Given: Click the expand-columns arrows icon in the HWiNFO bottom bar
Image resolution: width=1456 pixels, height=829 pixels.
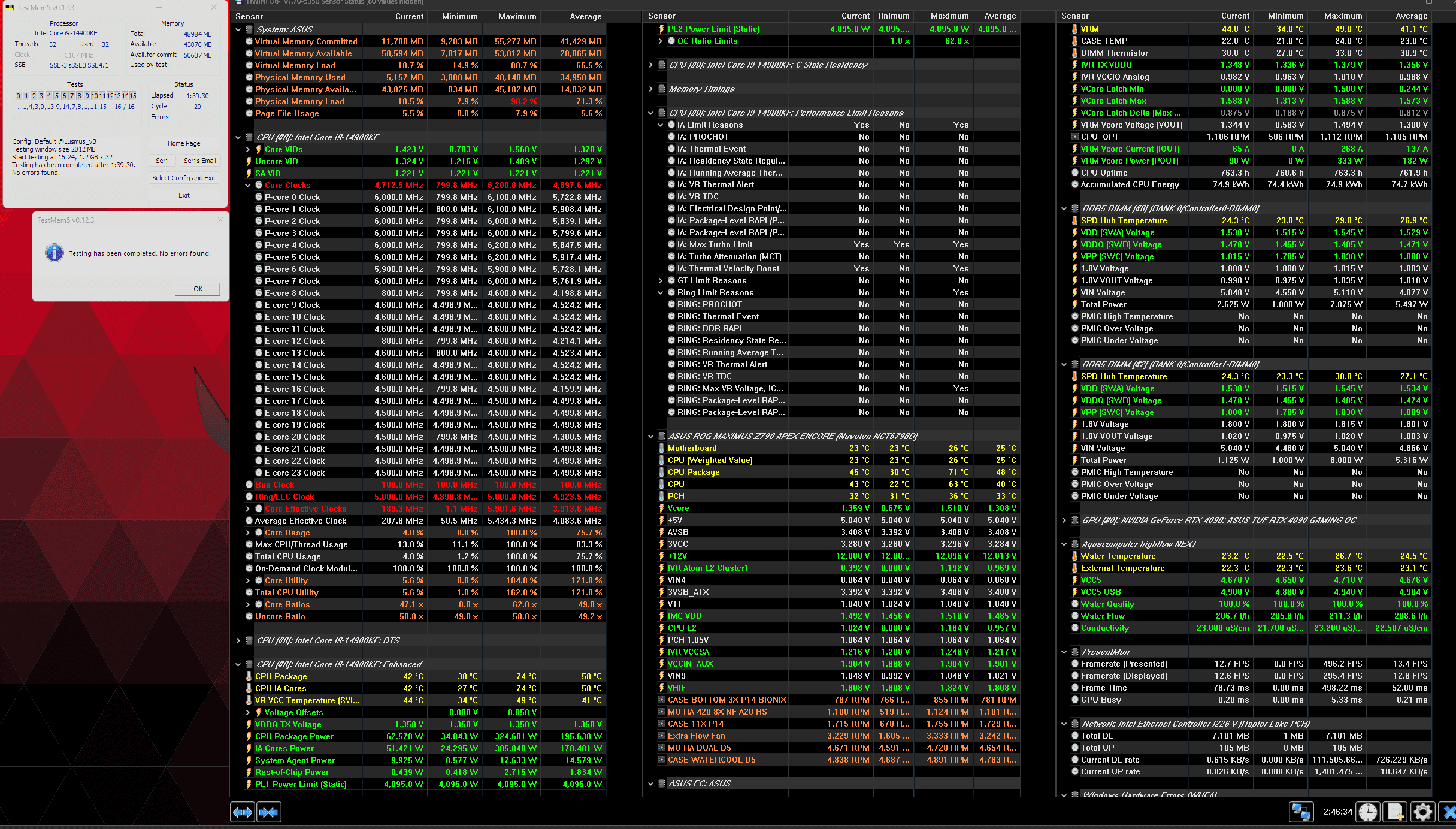Looking at the screenshot, I should (243, 812).
